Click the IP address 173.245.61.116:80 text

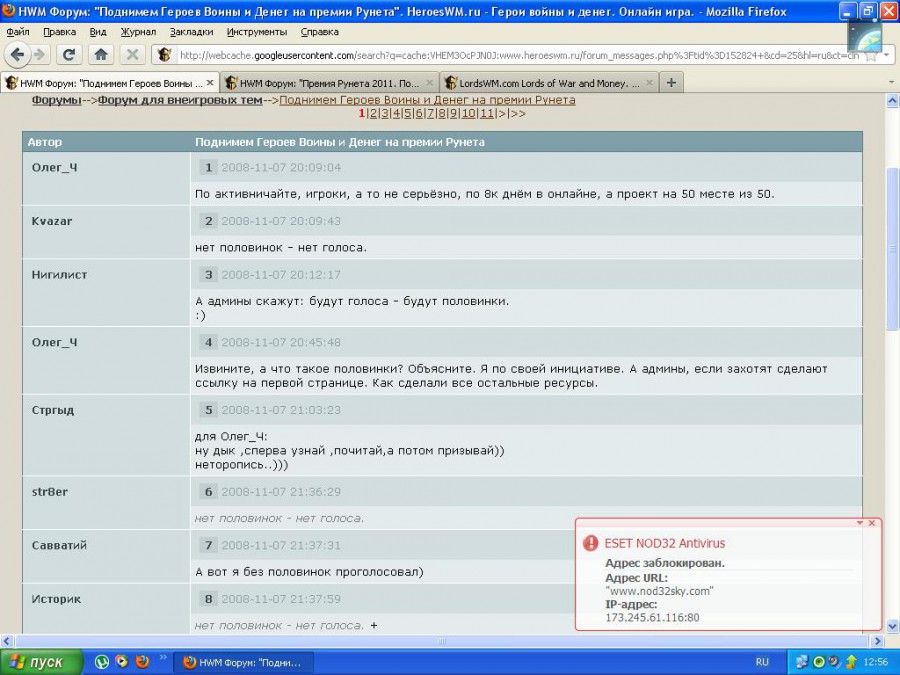coord(652,618)
